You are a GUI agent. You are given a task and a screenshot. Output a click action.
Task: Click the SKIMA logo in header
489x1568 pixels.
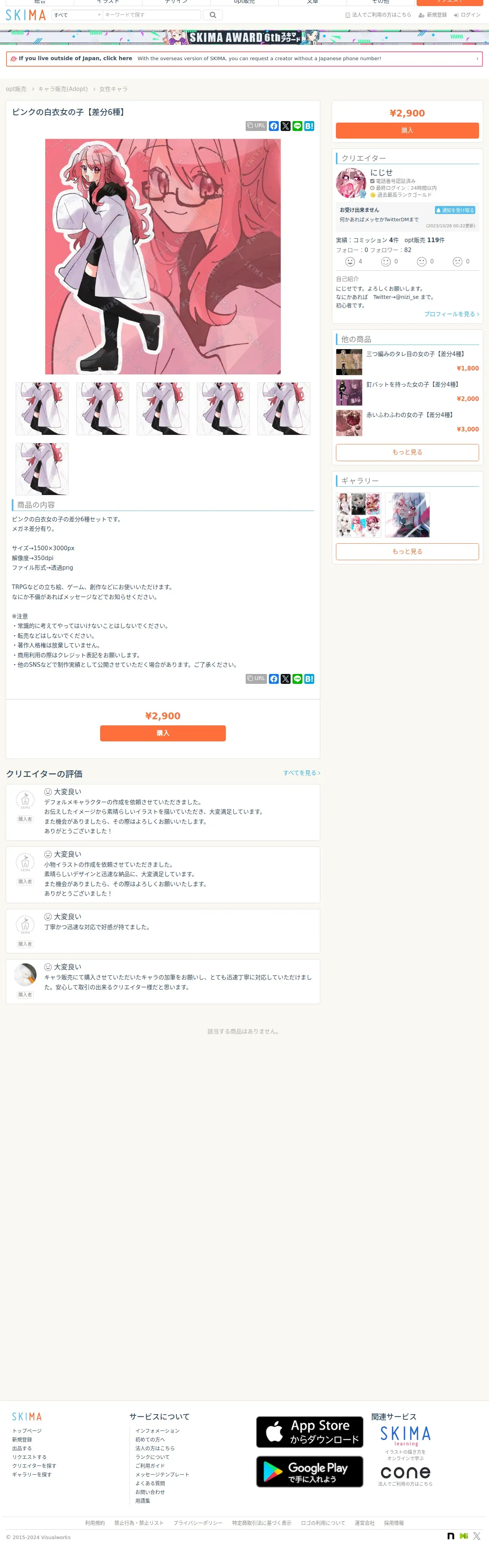(26, 14)
